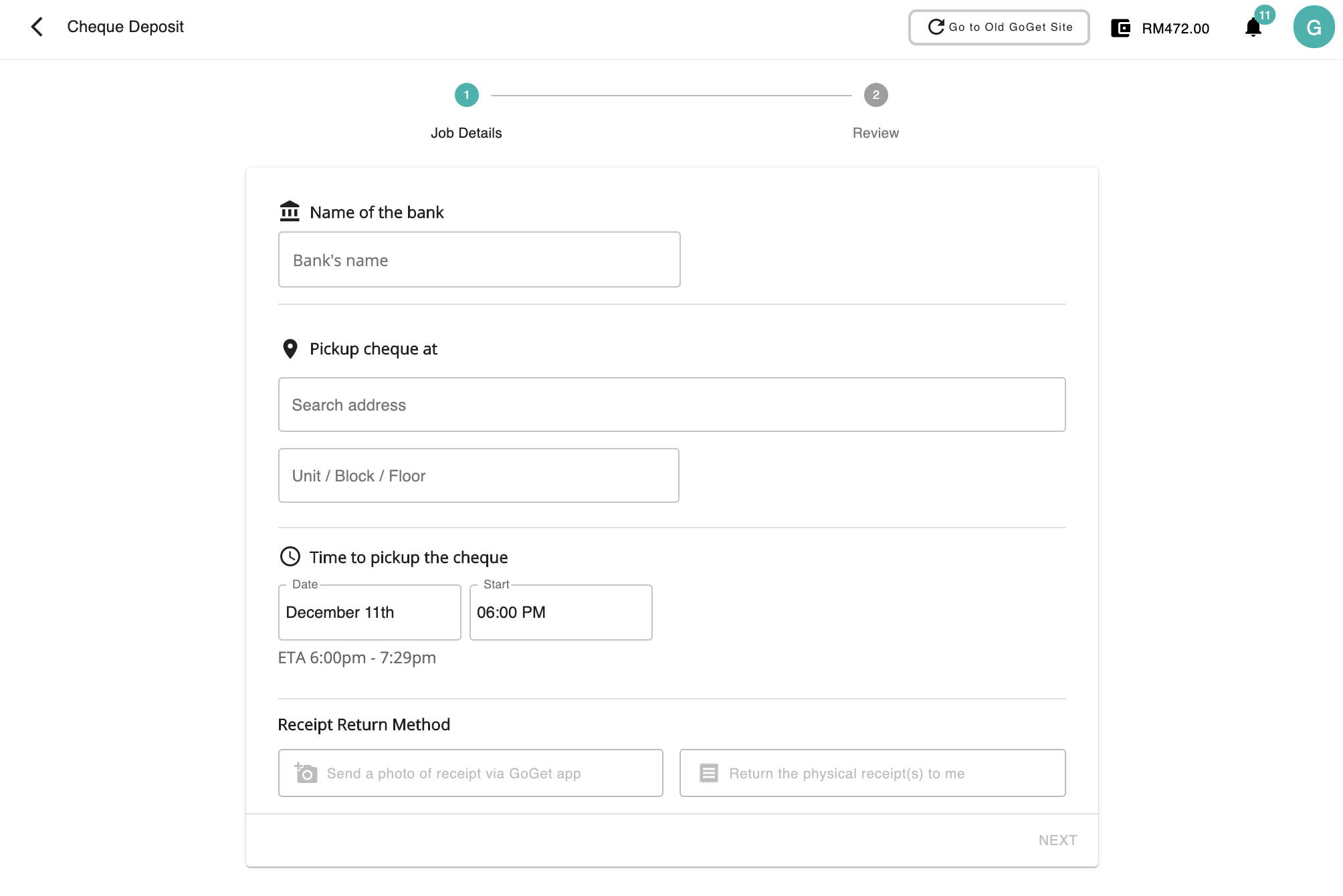
Task: Open the notifications bell
Action: 1253,27
